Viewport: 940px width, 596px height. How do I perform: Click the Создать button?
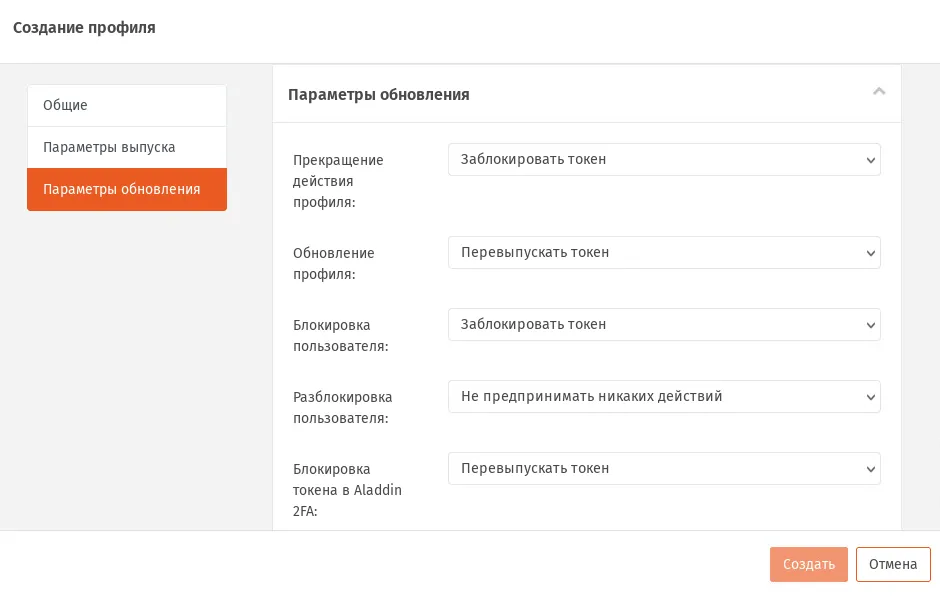coord(809,564)
